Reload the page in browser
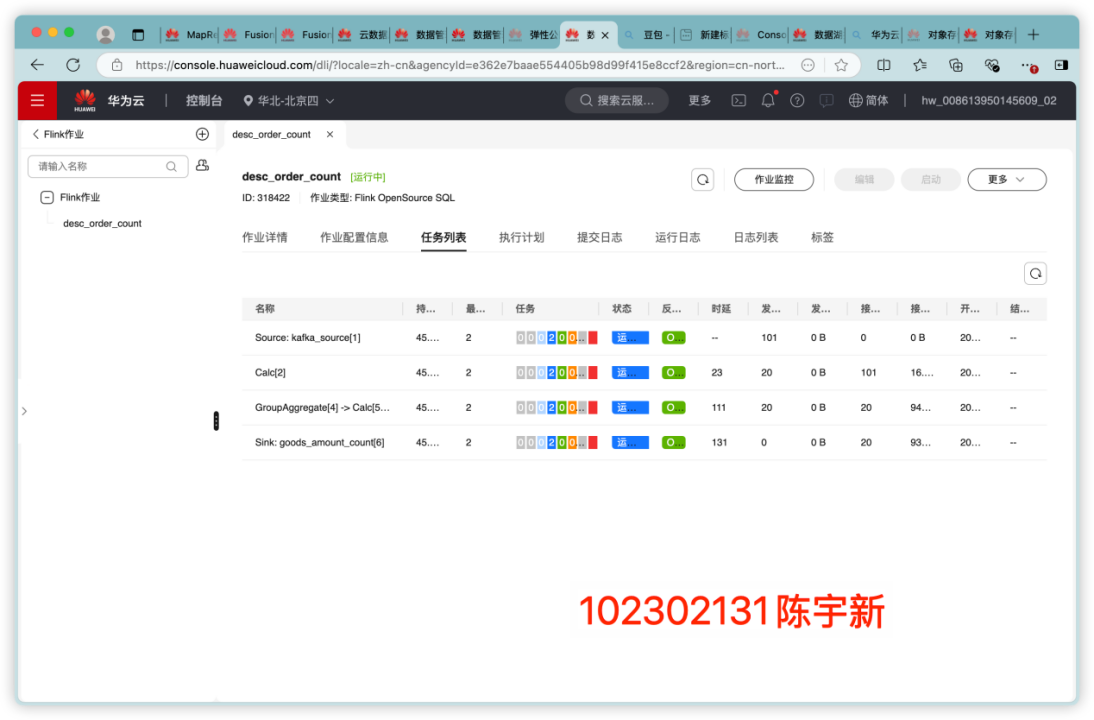Viewport: 1094px width, 720px height. click(x=73, y=65)
